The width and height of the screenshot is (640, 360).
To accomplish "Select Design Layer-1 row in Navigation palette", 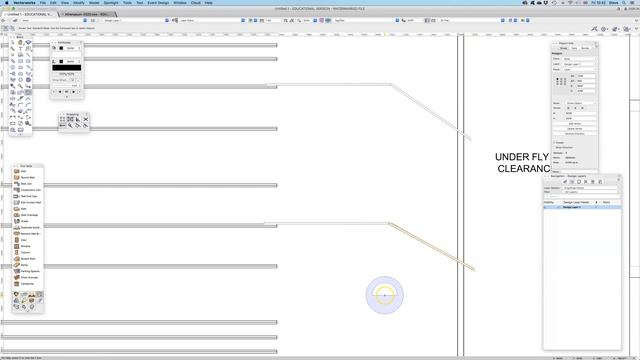I will point(582,207).
